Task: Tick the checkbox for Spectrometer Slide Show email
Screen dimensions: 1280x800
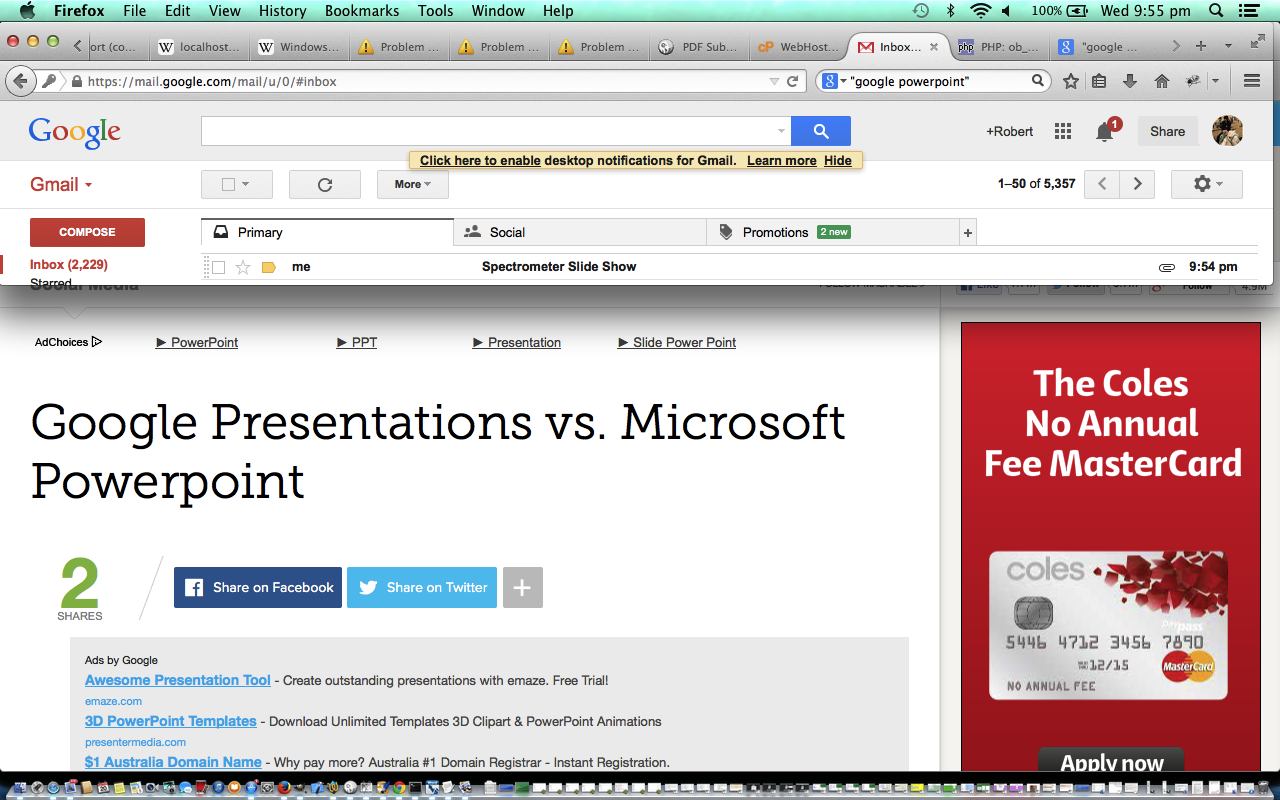Action: pyautogui.click(x=218, y=267)
